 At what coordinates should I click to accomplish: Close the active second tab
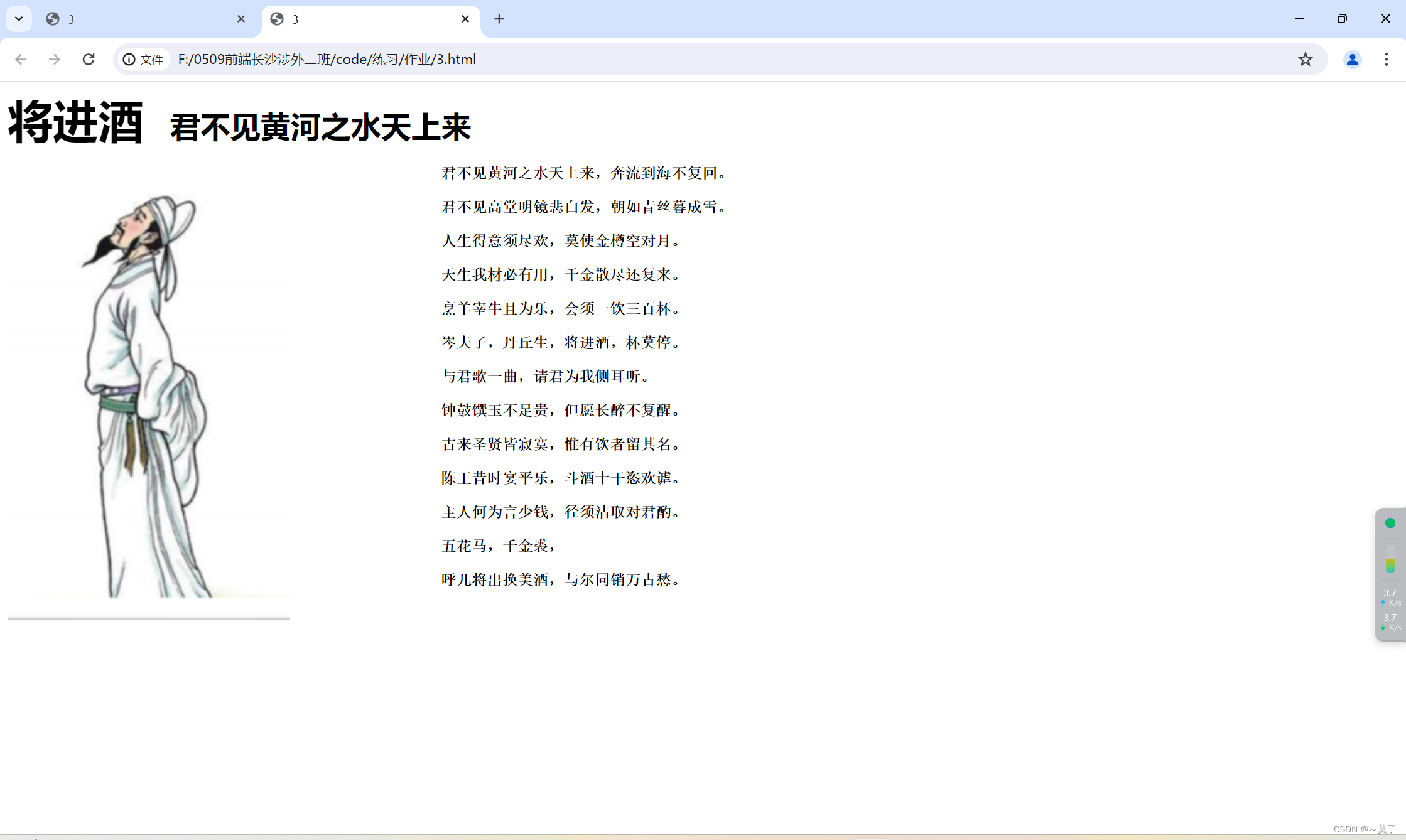(x=465, y=19)
